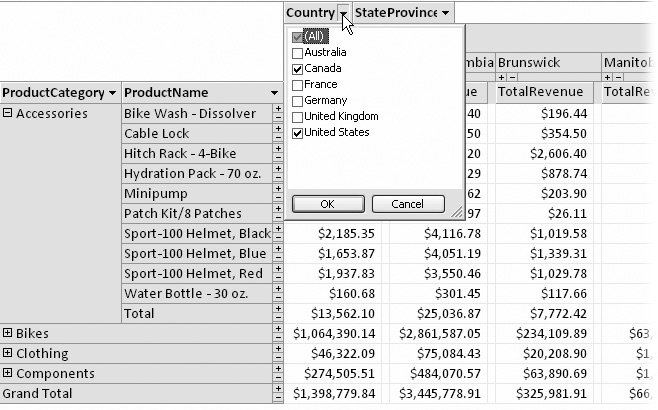
Task: Open the StateProvince field dropdown
Action: [x=444, y=12]
